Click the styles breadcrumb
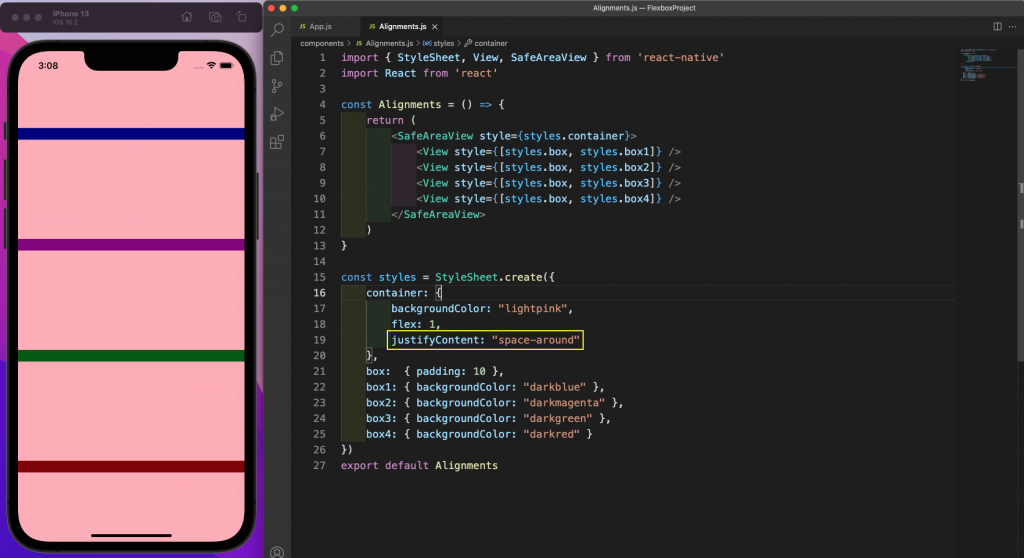 coord(443,43)
